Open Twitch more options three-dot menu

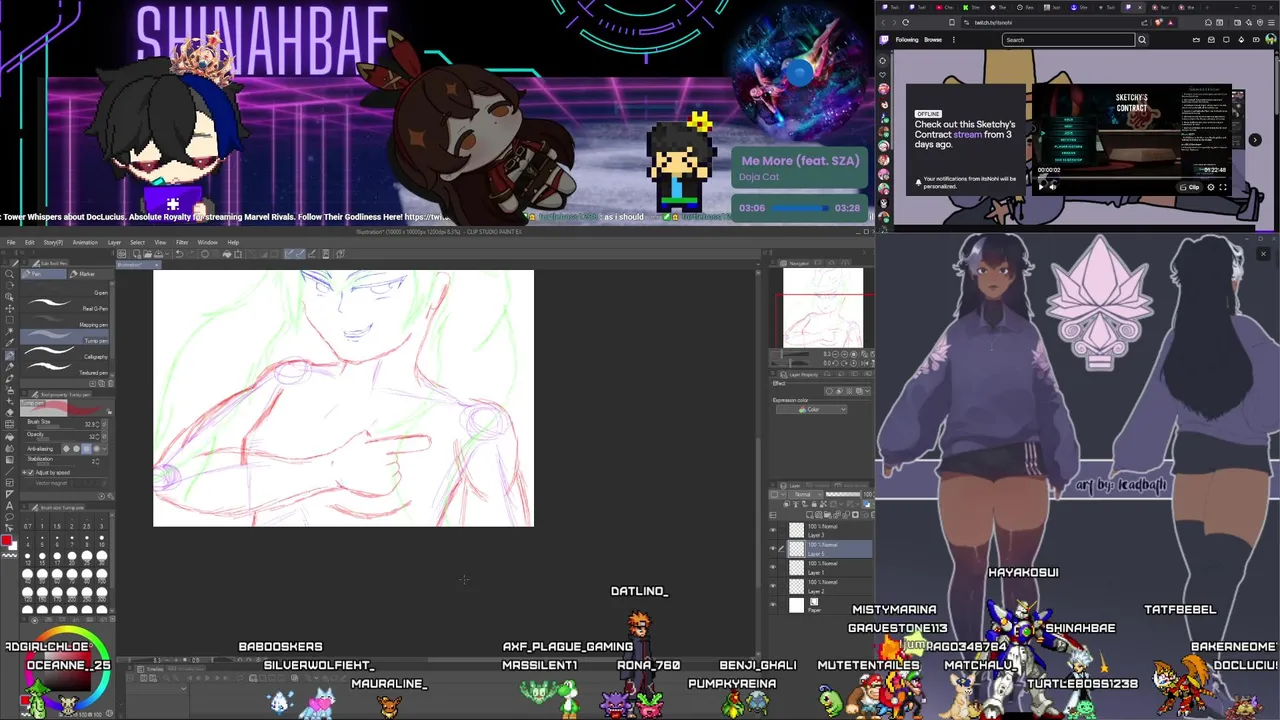pyautogui.click(x=954, y=40)
